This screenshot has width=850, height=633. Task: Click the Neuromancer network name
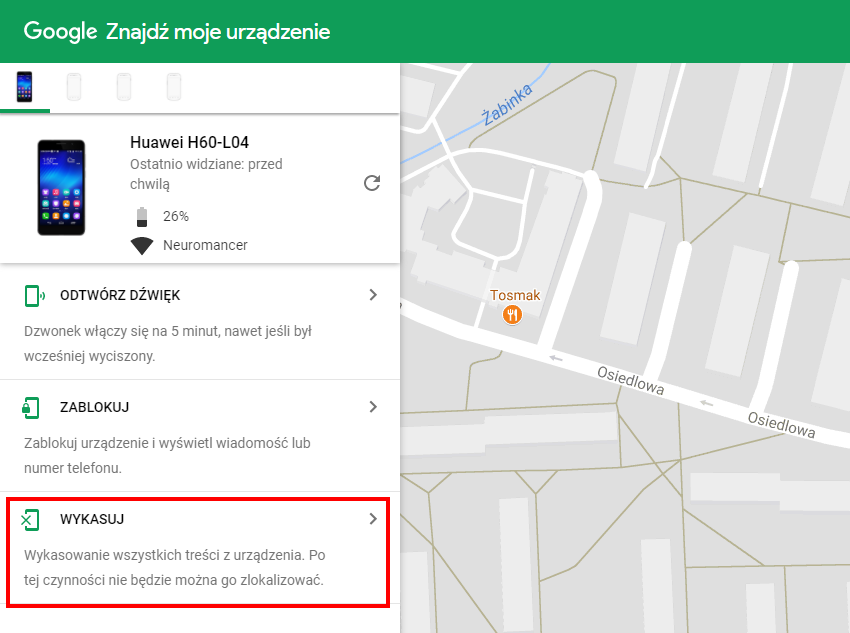point(205,246)
